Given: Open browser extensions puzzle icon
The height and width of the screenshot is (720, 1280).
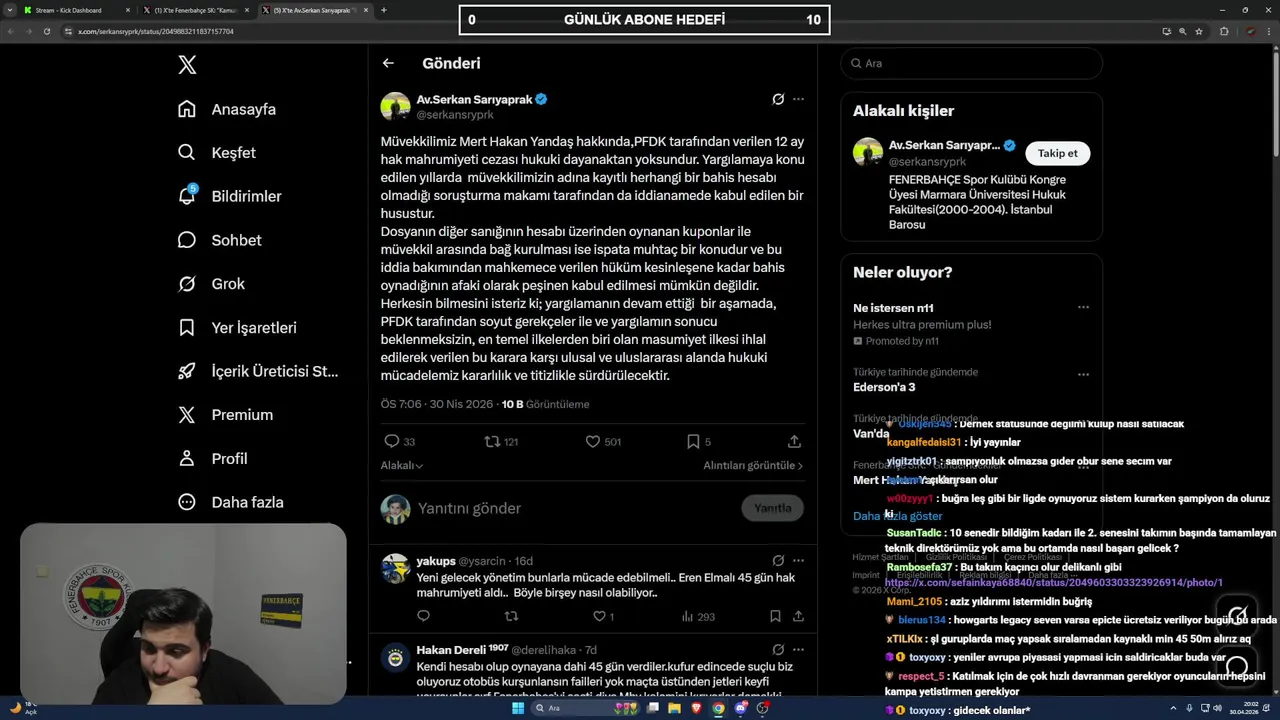Looking at the screenshot, I should (x=1224, y=31).
